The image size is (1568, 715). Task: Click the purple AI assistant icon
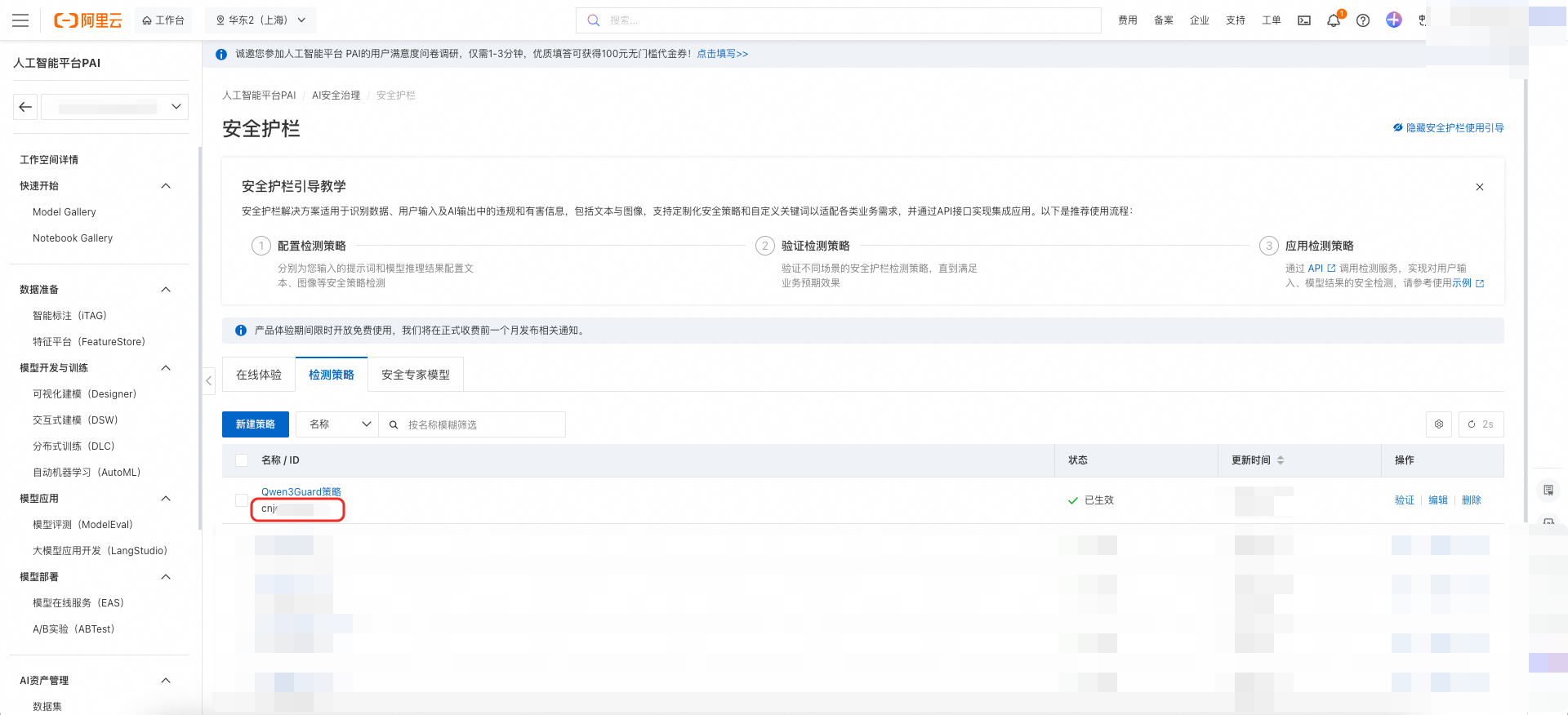point(1394,20)
